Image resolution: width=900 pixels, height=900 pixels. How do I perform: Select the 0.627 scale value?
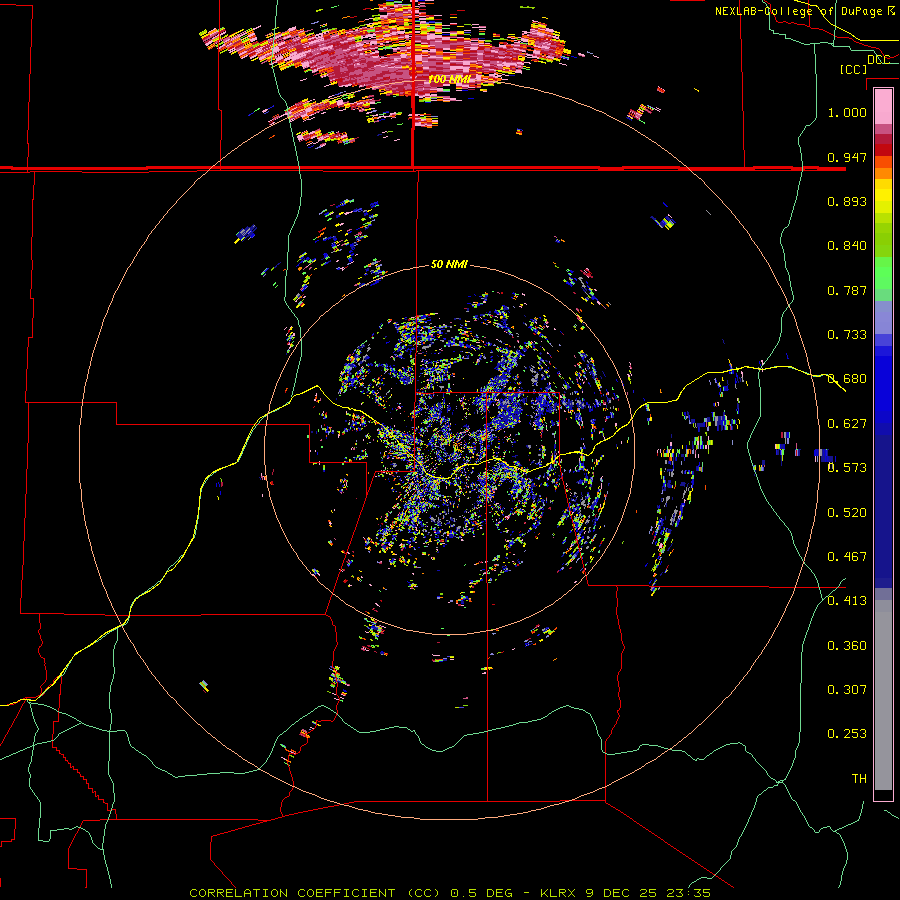click(x=847, y=424)
